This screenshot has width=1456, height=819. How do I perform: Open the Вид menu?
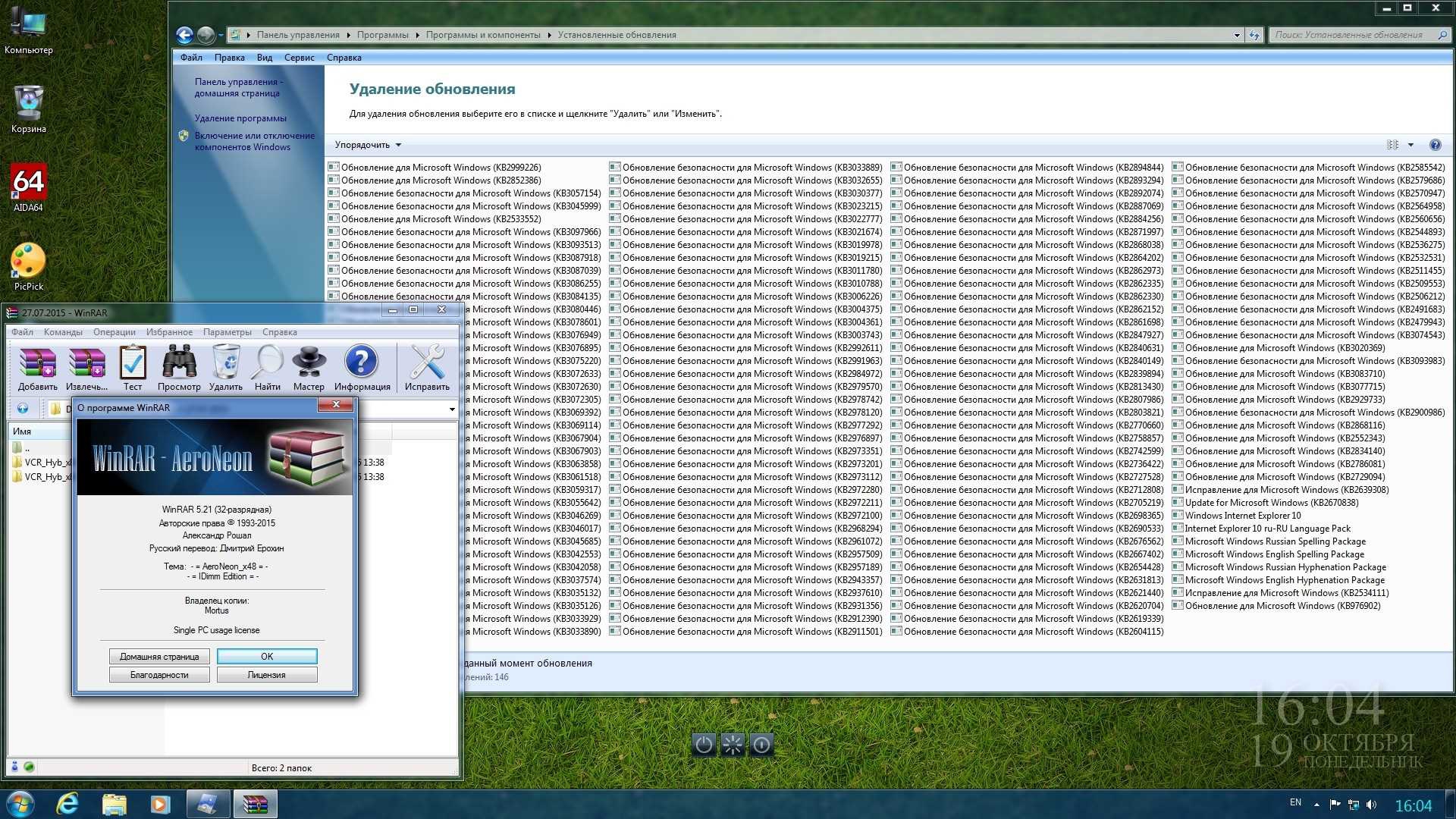pyautogui.click(x=264, y=58)
